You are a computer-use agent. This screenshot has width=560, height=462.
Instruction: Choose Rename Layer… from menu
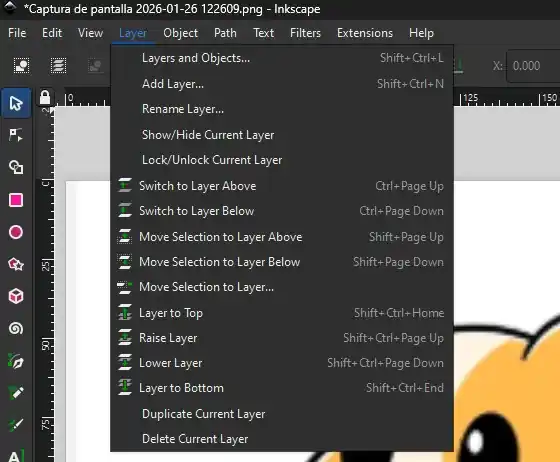tap(282, 109)
